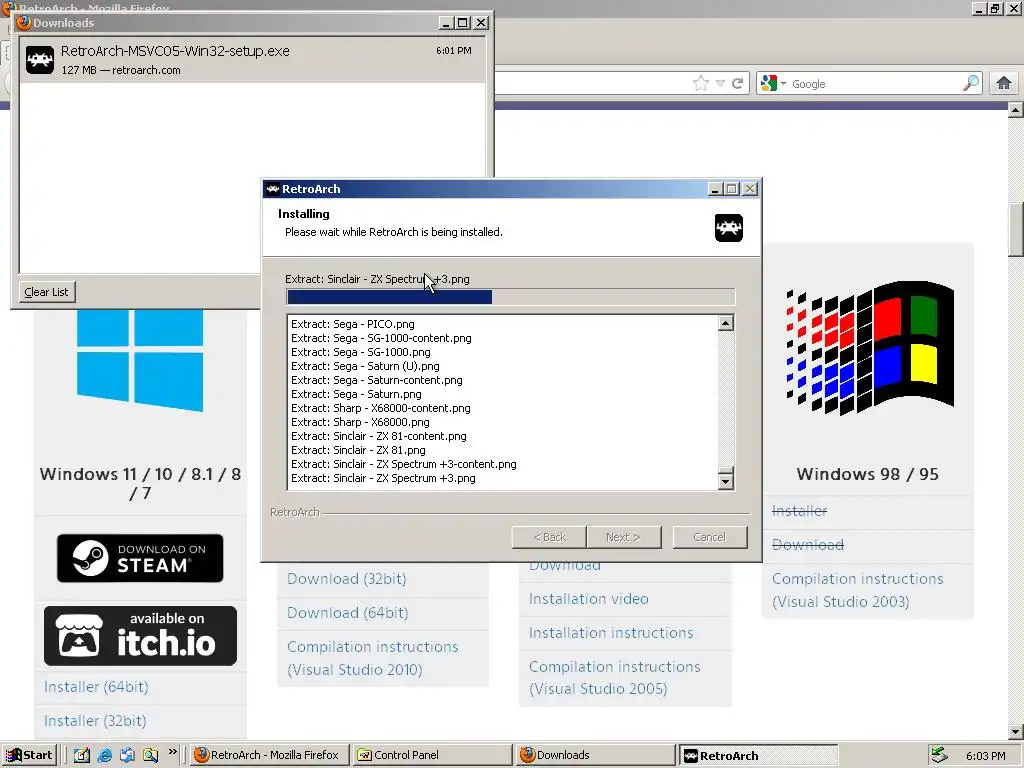Click the installer progress bar

click(511, 297)
